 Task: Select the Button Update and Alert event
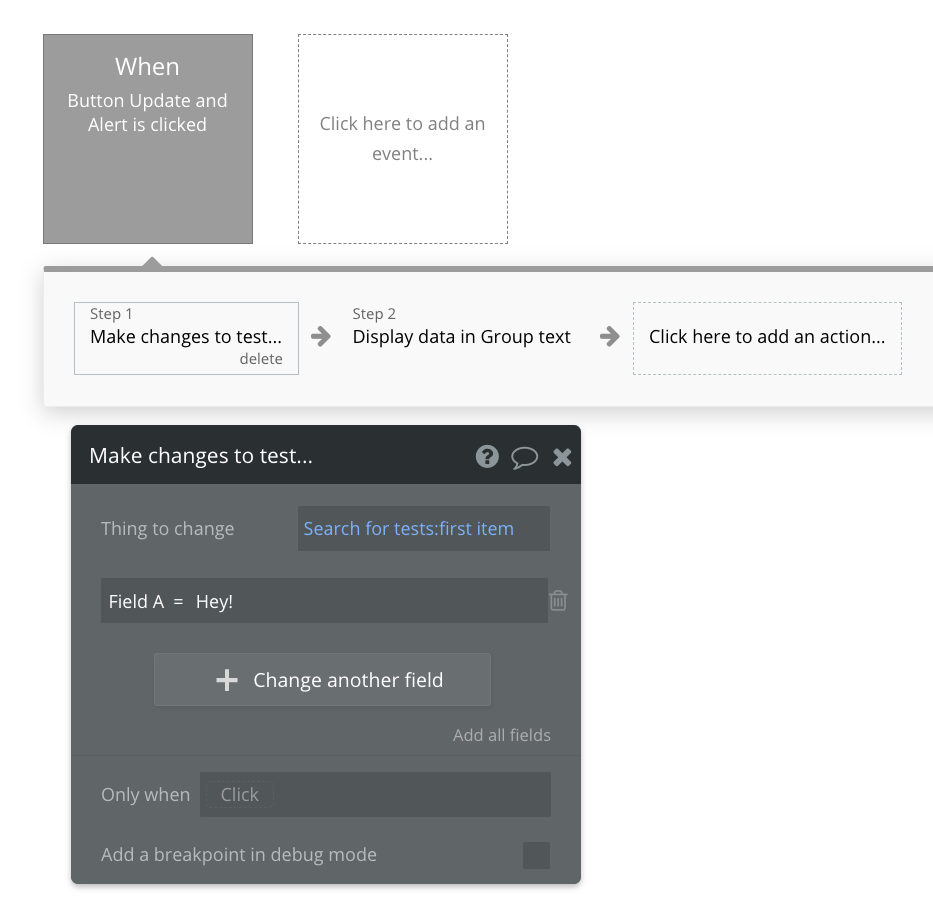148,139
